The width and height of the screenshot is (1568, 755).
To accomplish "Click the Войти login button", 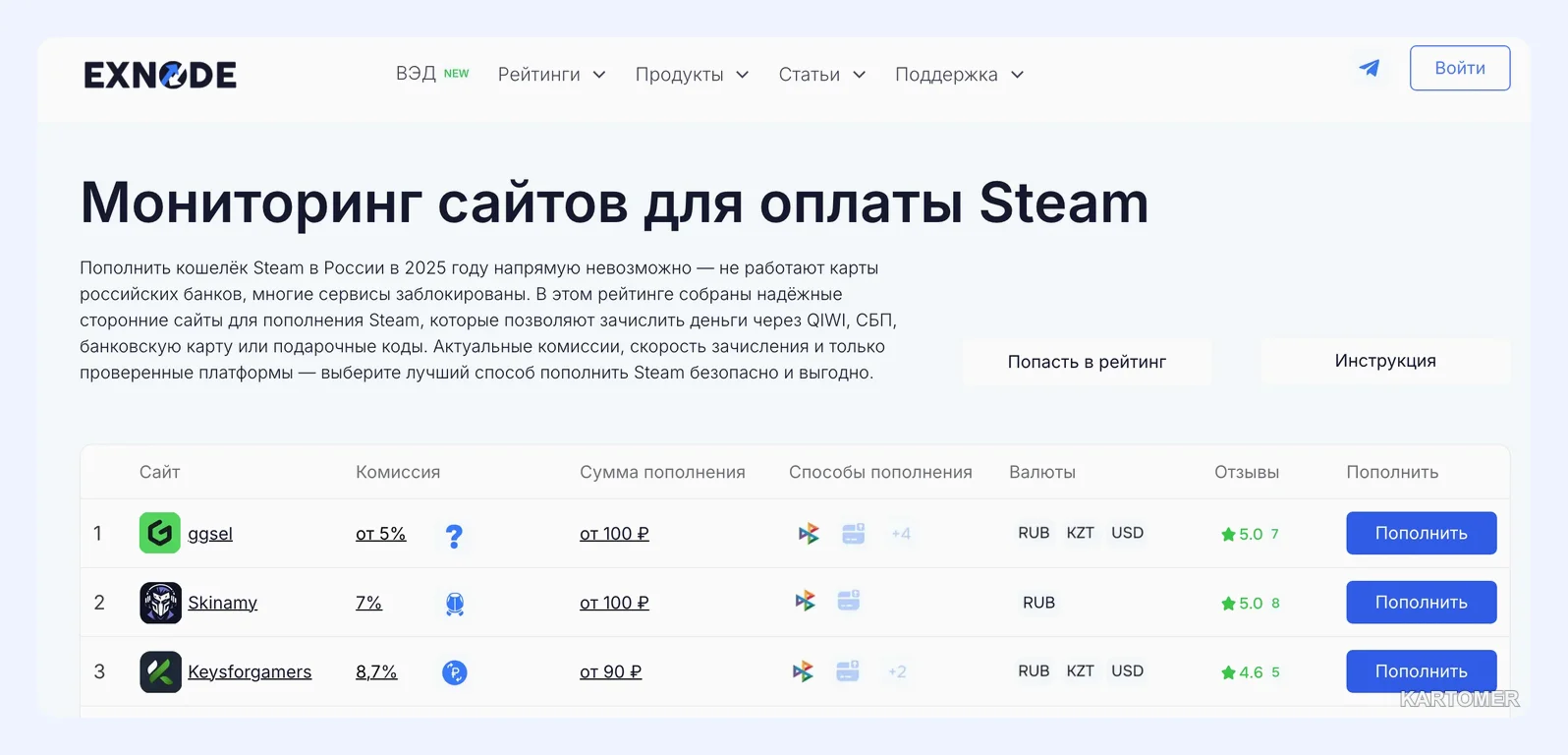I will (1460, 68).
